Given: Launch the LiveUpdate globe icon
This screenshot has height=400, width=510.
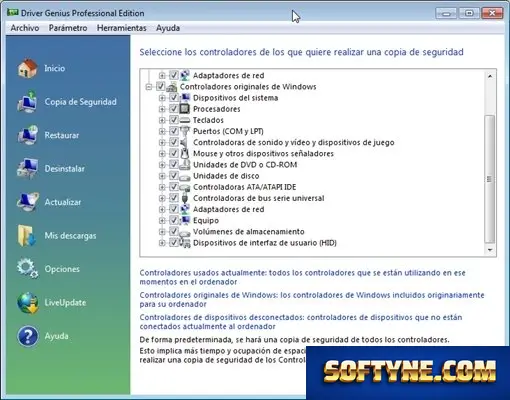Looking at the screenshot, I should tap(28, 303).
